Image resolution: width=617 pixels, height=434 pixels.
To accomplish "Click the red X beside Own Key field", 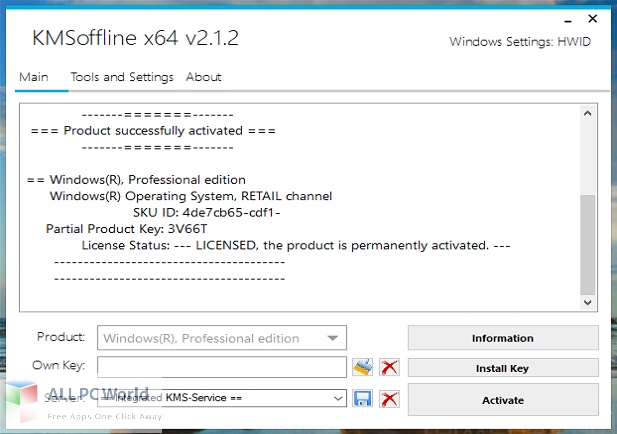I will pos(389,367).
